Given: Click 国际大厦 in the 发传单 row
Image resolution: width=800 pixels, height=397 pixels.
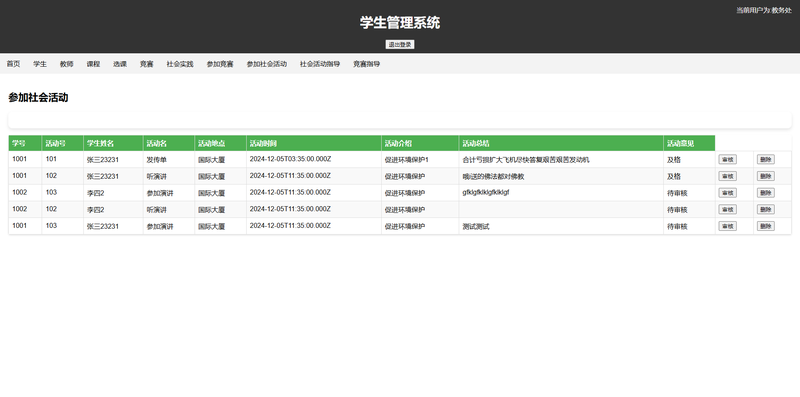Looking at the screenshot, I should [x=220, y=160].
